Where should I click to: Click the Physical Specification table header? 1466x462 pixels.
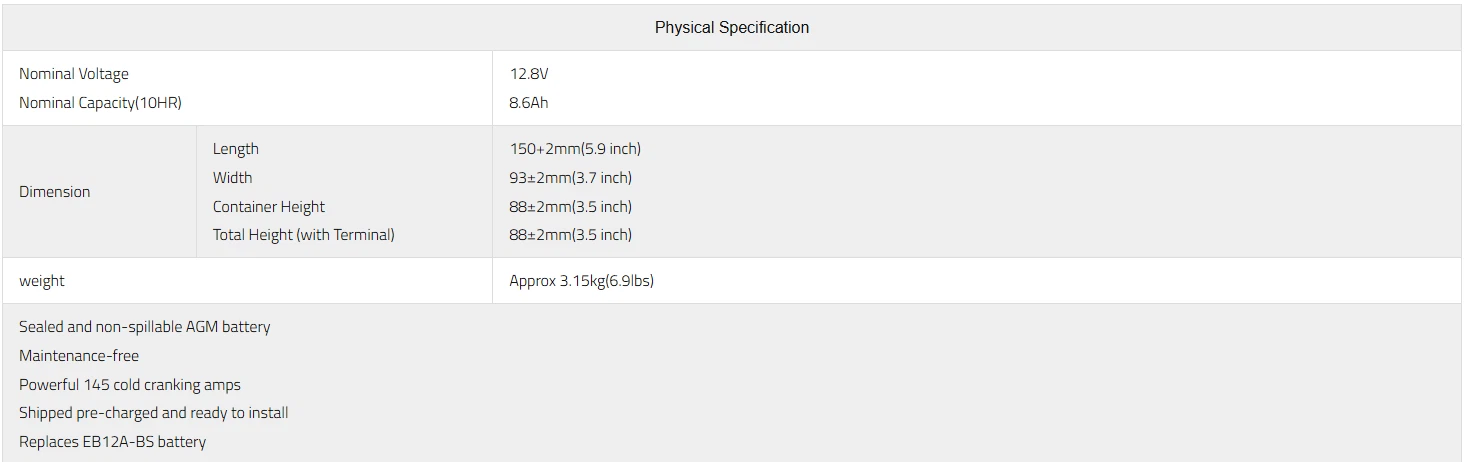731,28
